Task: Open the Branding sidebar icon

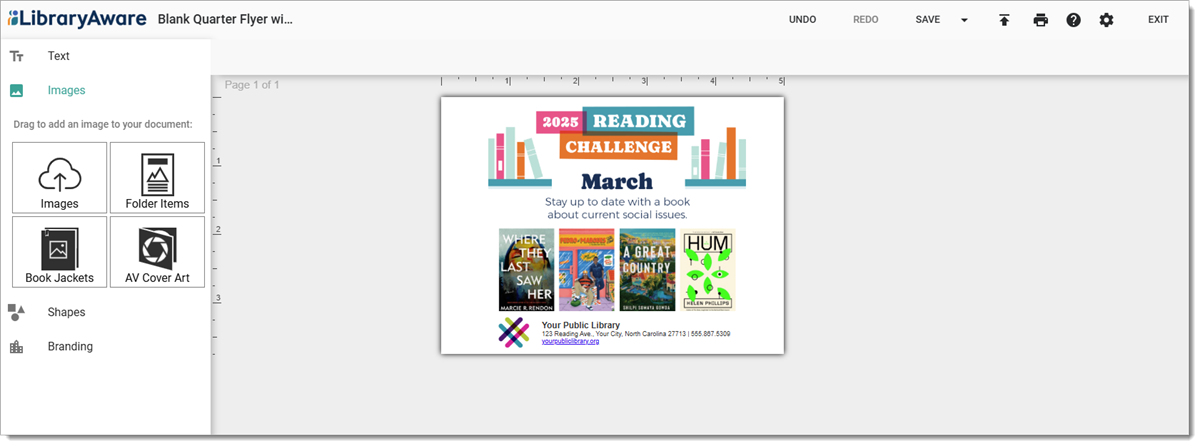Action: click(16, 346)
